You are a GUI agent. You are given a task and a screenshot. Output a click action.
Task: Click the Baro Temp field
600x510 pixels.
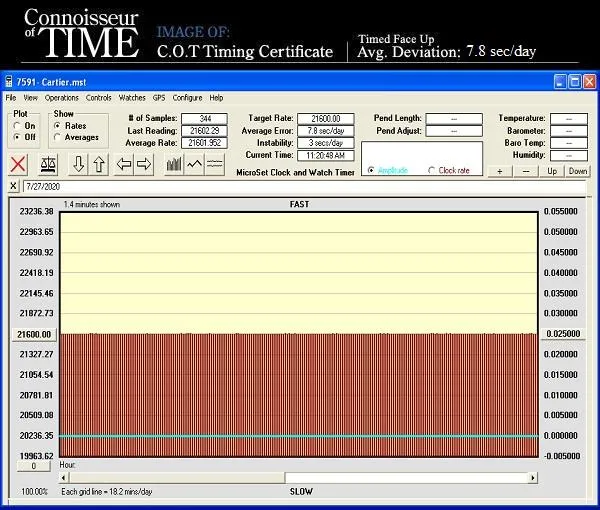(569, 143)
